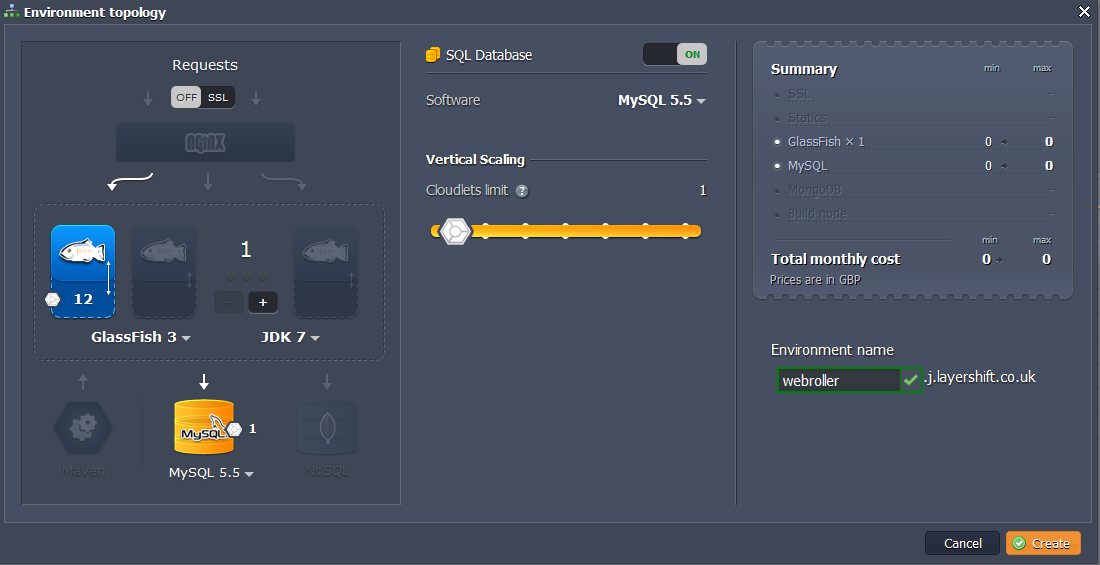
Task: Open the GlassFish 3 version dropdown
Action: [x=141, y=337]
